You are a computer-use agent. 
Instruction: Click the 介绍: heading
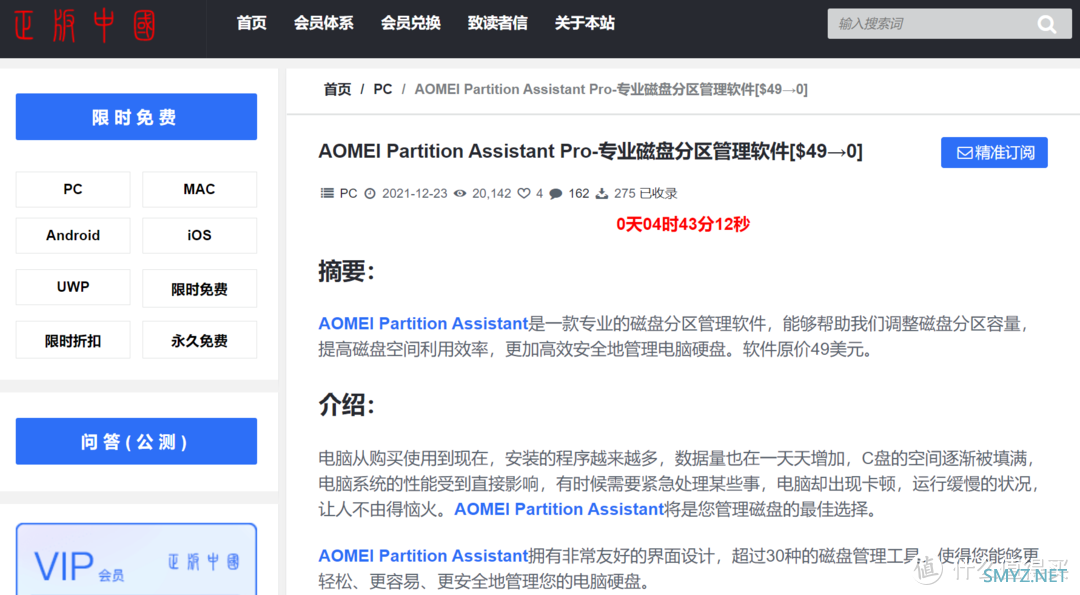click(346, 405)
